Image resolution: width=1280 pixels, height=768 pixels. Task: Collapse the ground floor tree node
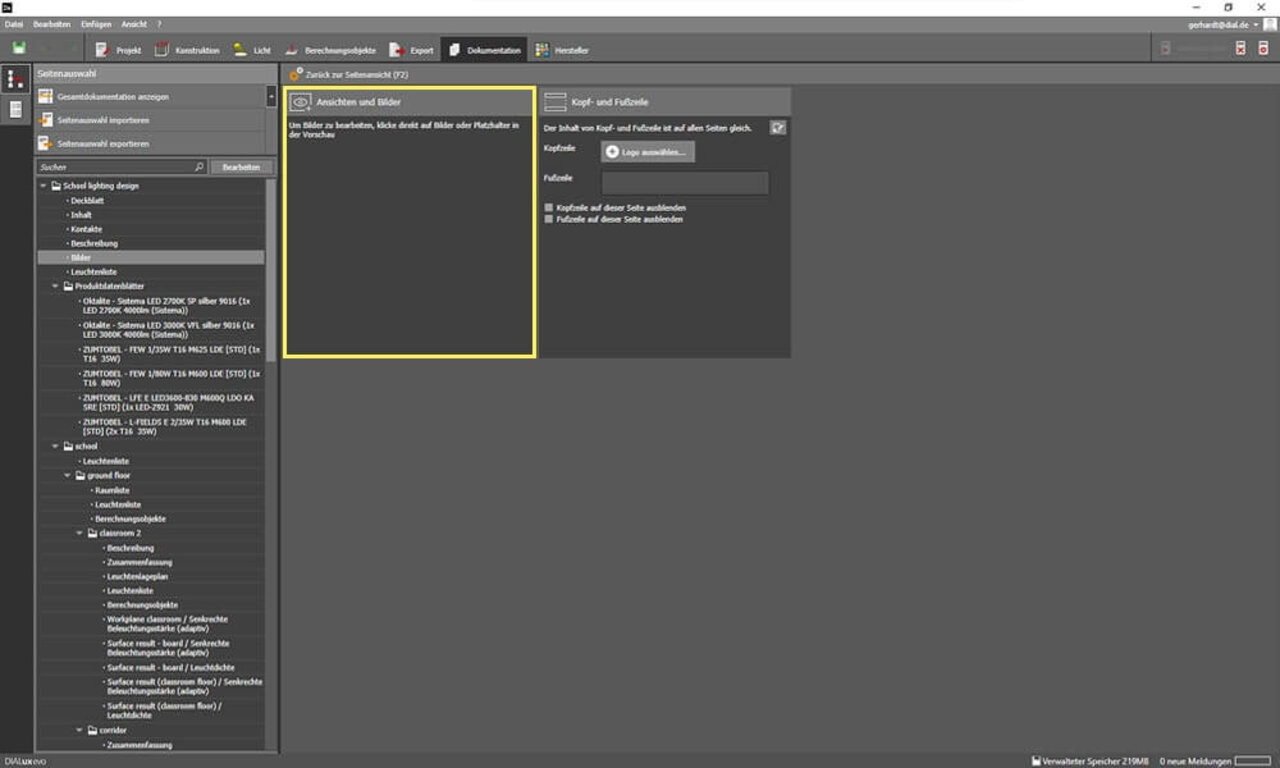[x=68, y=476]
